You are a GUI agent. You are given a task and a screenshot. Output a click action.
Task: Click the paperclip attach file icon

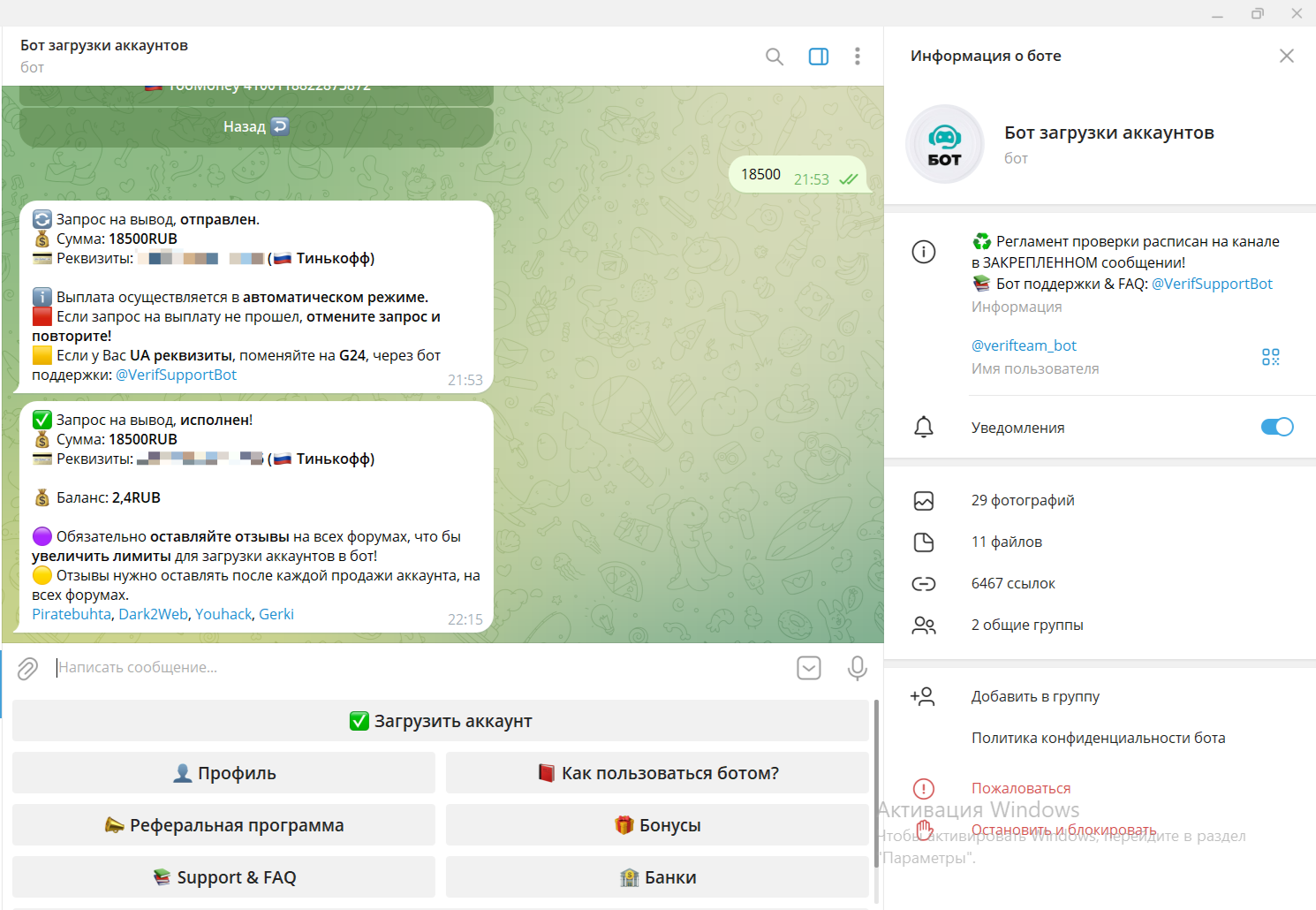[x=27, y=669]
